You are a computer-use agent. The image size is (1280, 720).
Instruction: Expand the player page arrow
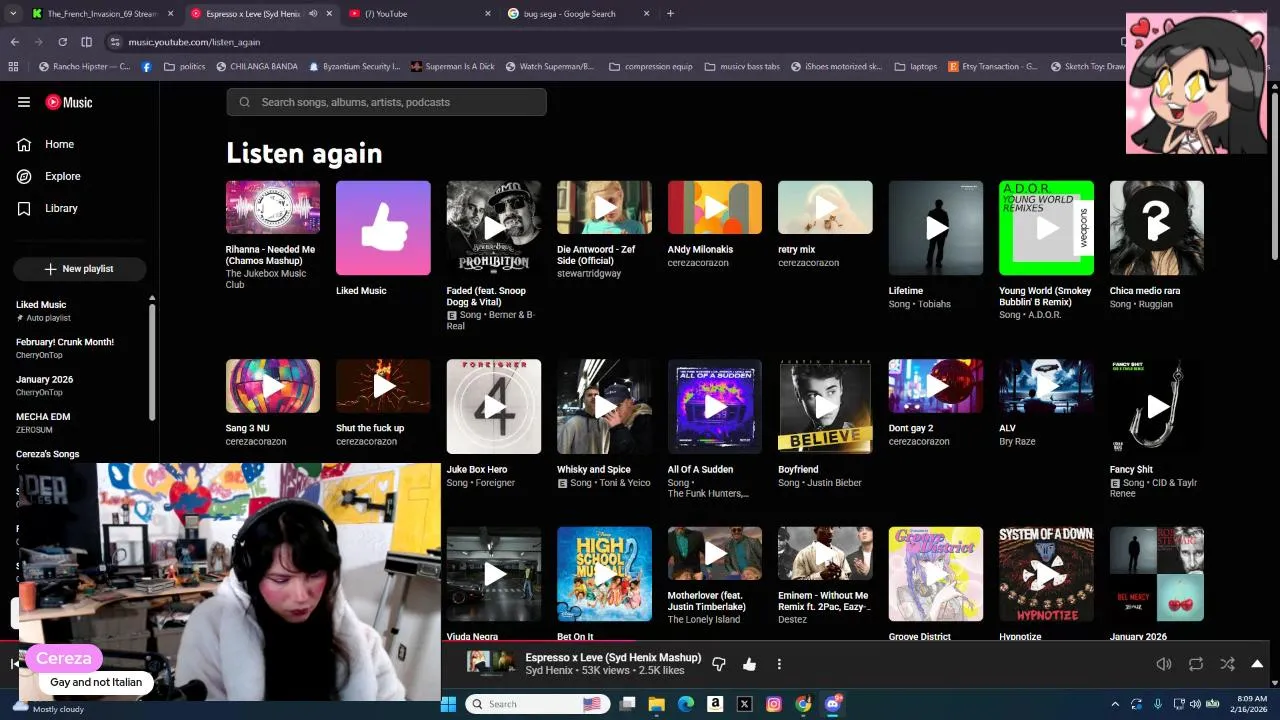1257,664
